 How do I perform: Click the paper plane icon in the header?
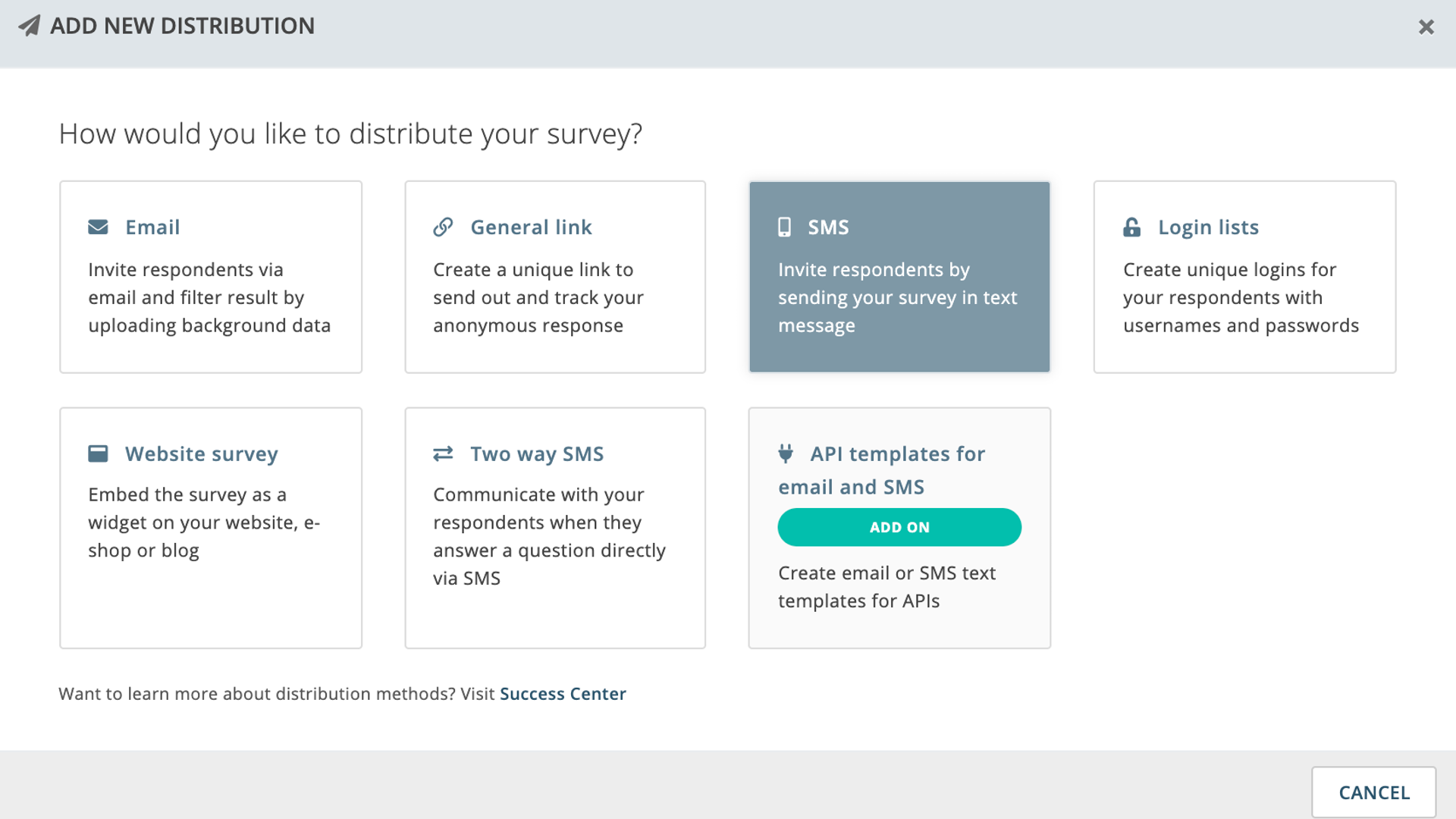pyautogui.click(x=29, y=26)
